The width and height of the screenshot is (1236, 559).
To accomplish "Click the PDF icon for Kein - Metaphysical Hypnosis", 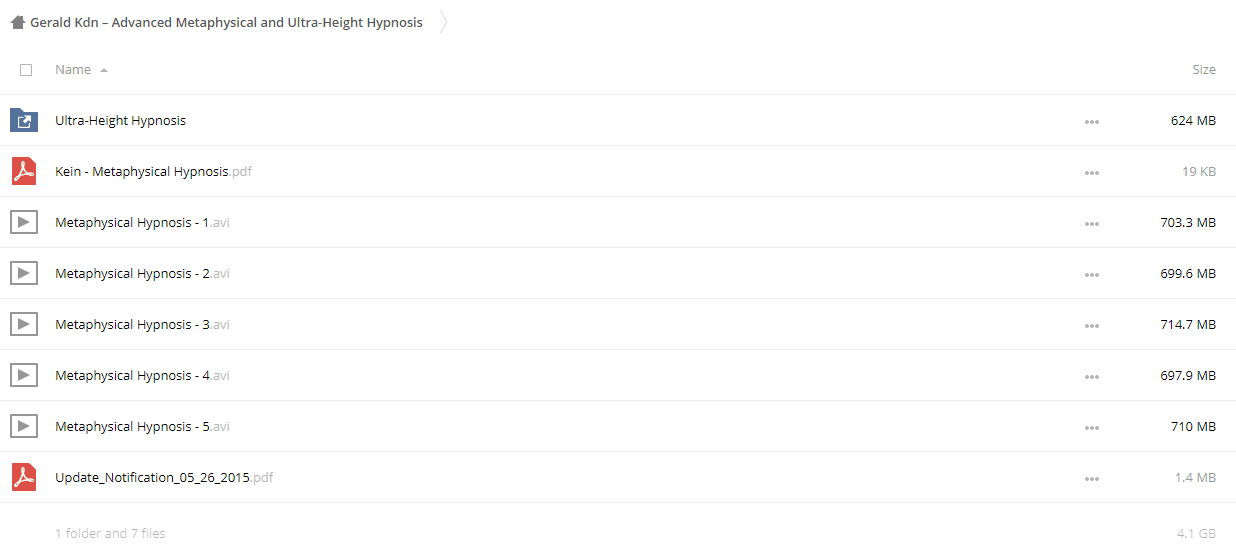I will (24, 172).
